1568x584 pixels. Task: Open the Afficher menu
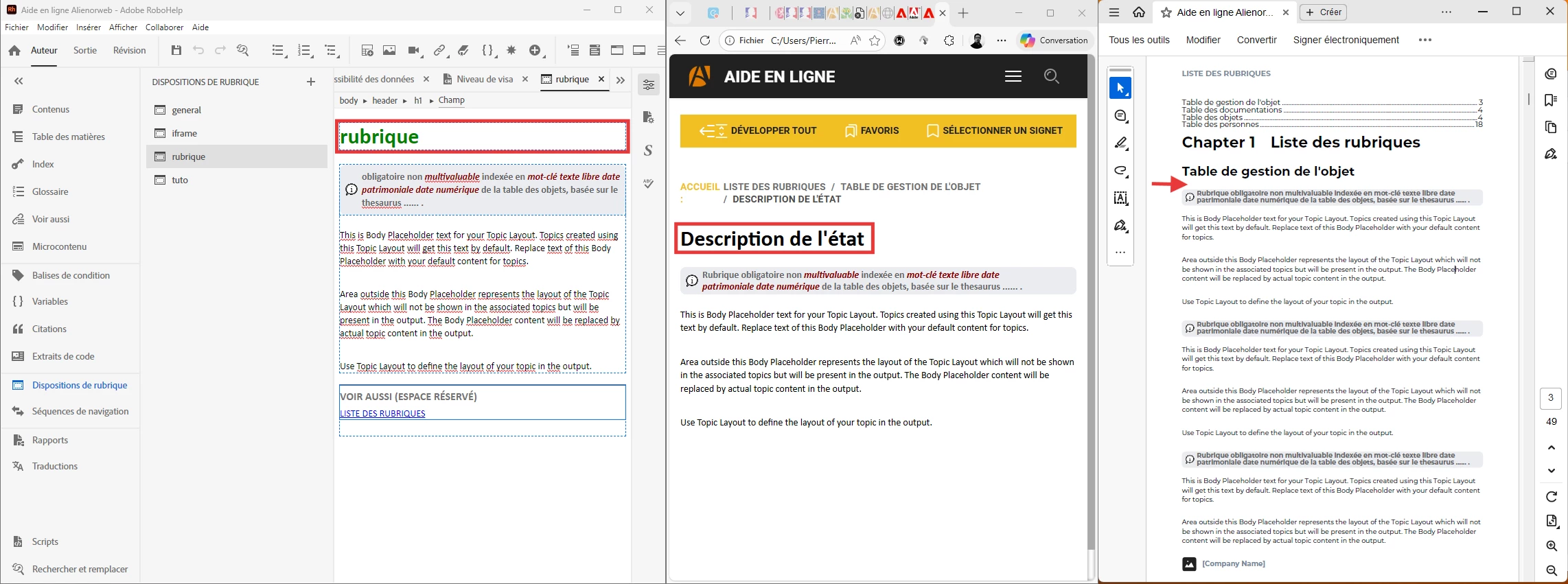(x=124, y=27)
